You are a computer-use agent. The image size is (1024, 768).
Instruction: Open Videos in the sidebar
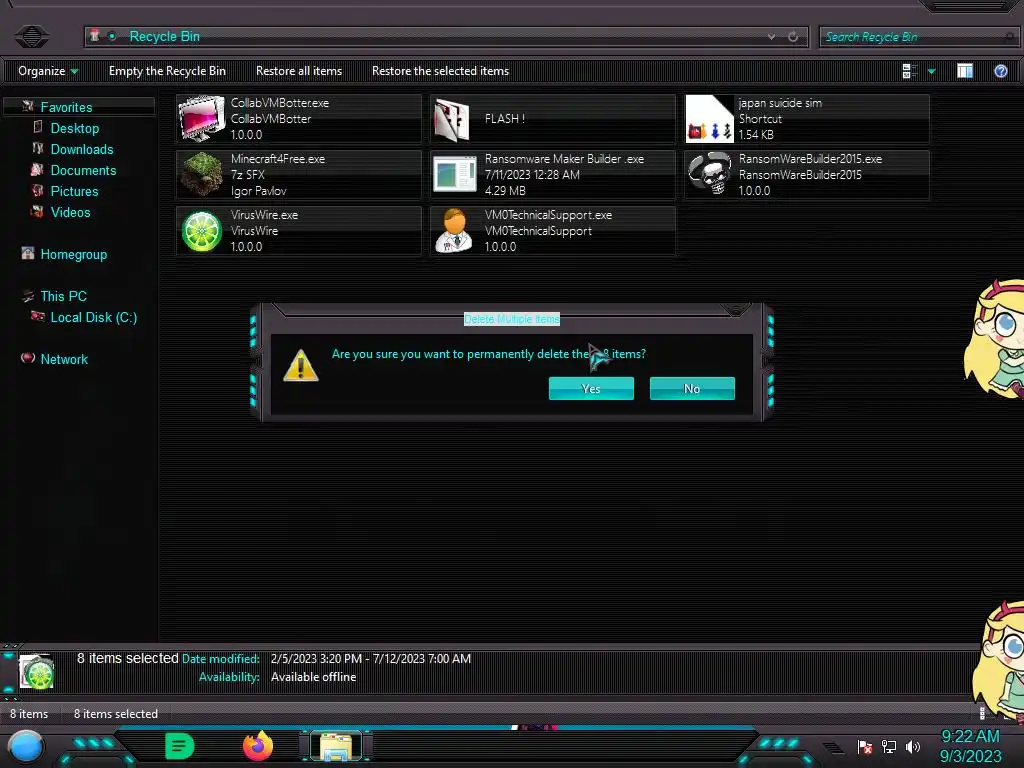click(x=70, y=212)
